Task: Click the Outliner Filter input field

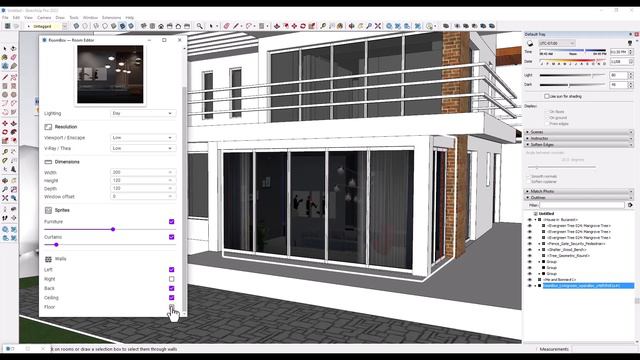Action: (x=582, y=205)
